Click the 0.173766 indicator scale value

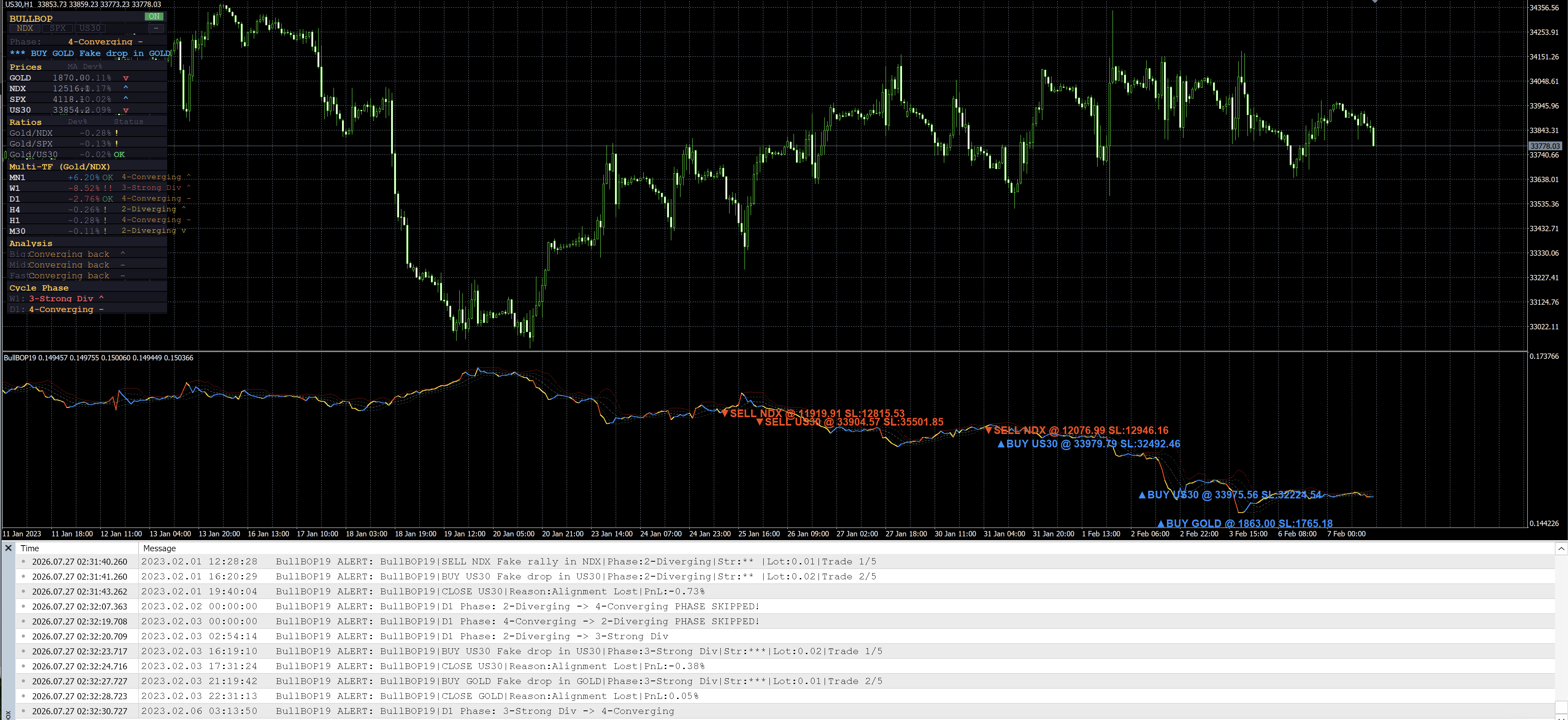(1544, 357)
